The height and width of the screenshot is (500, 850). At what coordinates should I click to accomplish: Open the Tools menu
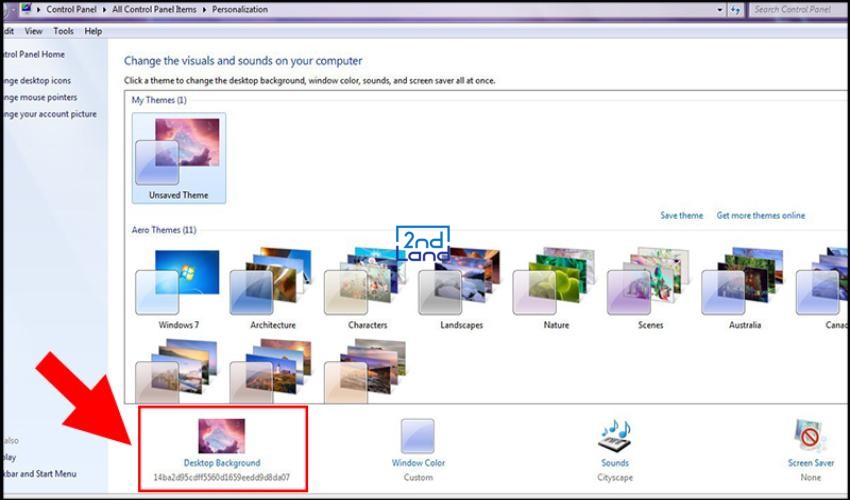coord(63,31)
